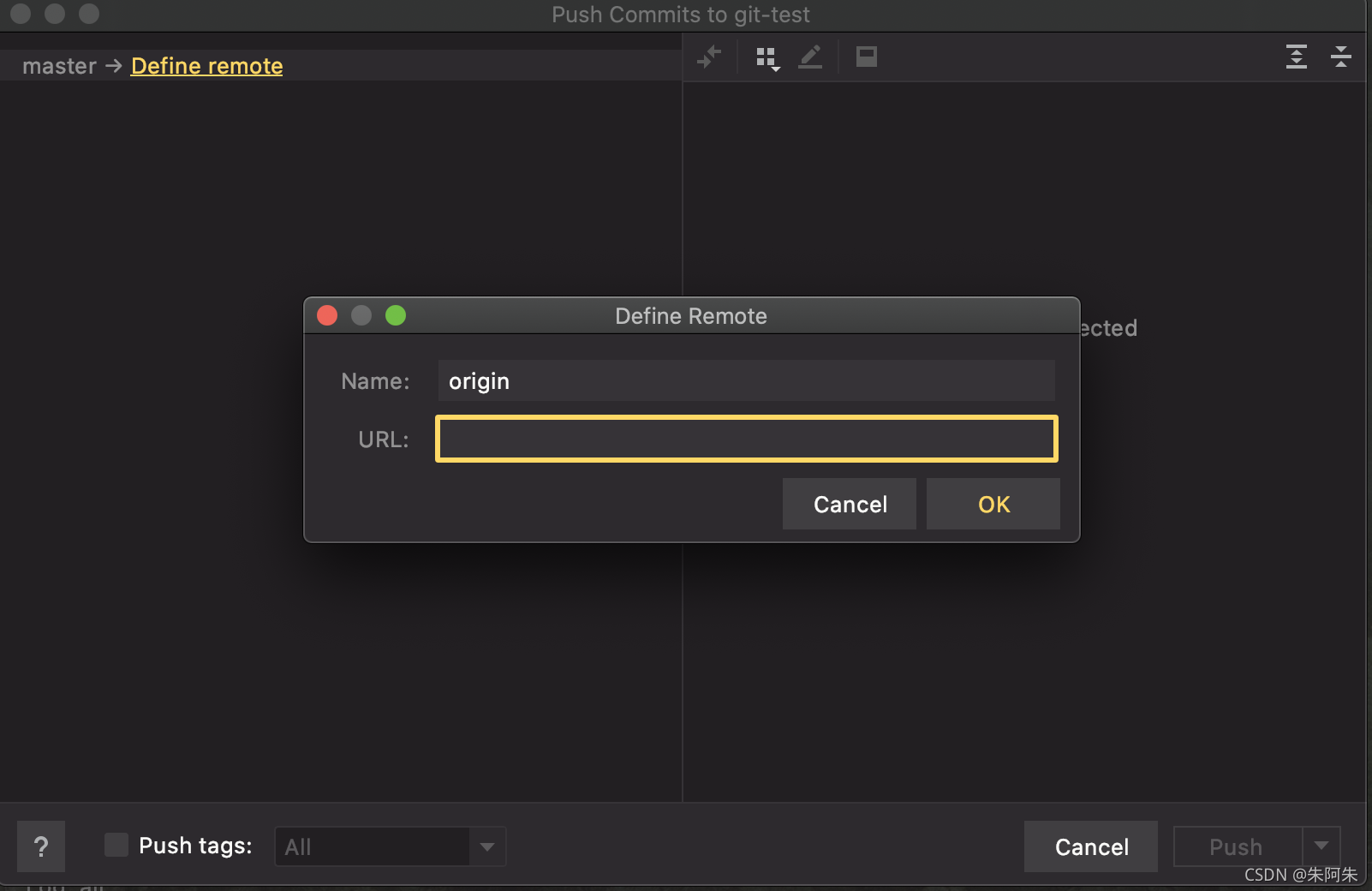
Task: Confirm Define Remote with OK
Action: point(993,504)
